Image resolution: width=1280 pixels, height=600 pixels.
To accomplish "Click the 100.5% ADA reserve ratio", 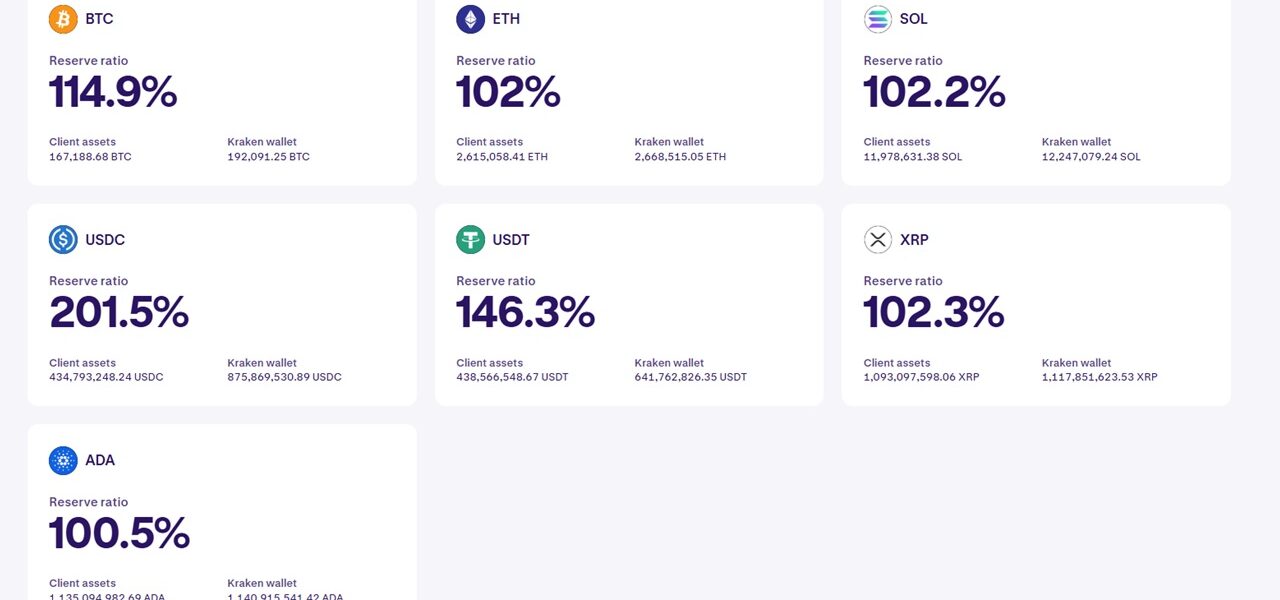I will (119, 533).
